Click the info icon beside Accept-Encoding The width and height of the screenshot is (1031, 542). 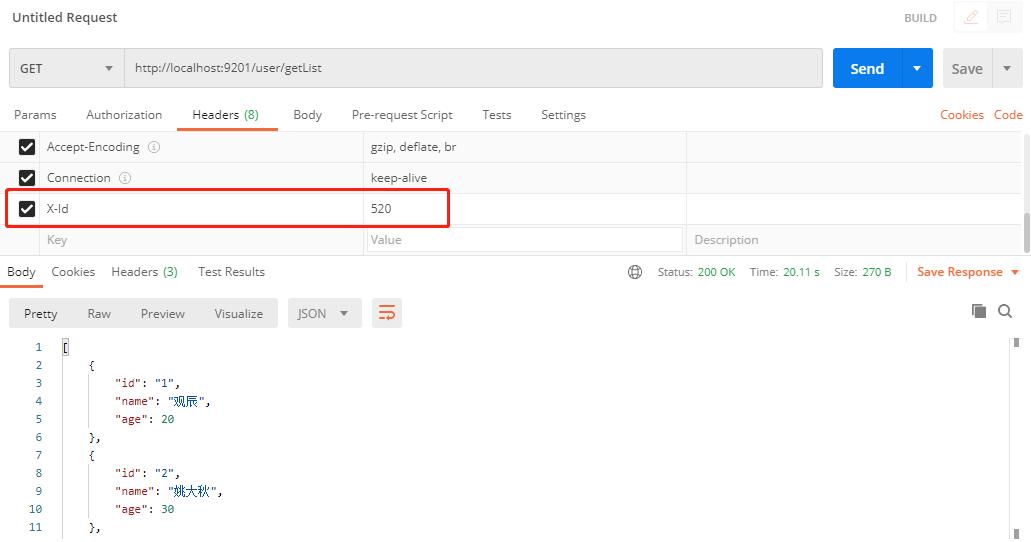(x=154, y=147)
